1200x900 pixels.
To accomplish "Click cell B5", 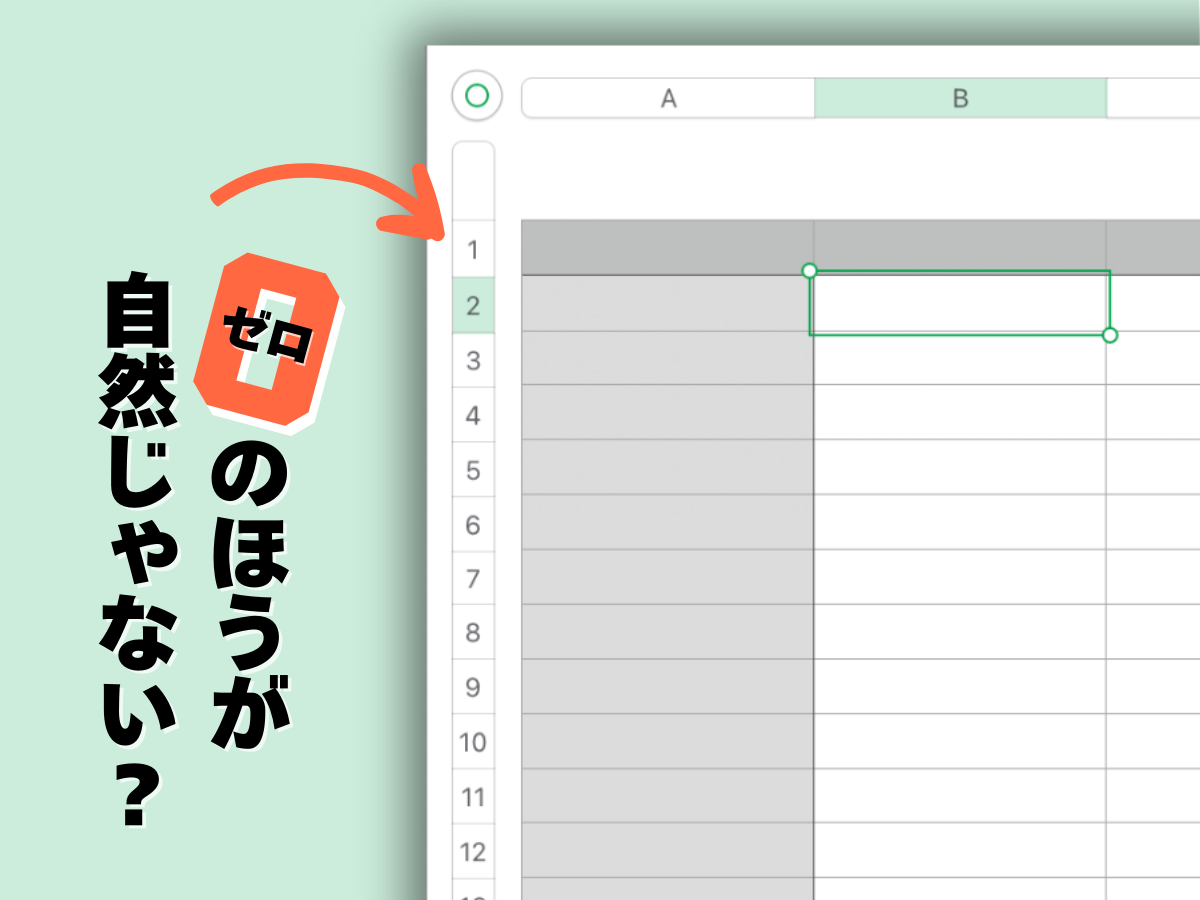I will pos(960,467).
